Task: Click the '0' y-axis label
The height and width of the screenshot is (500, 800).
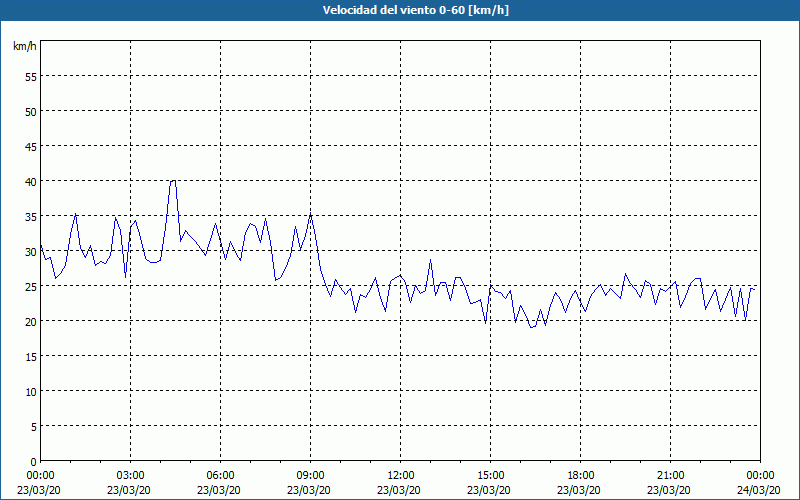Action: tap(34, 461)
